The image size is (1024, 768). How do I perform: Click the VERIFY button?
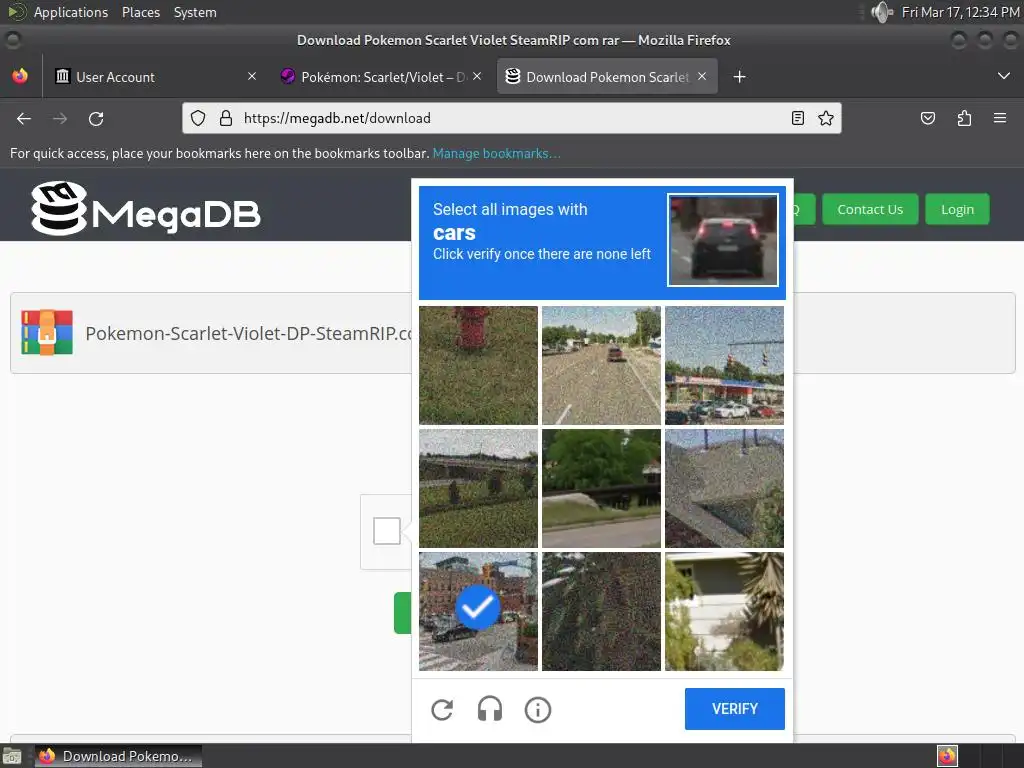pos(735,709)
